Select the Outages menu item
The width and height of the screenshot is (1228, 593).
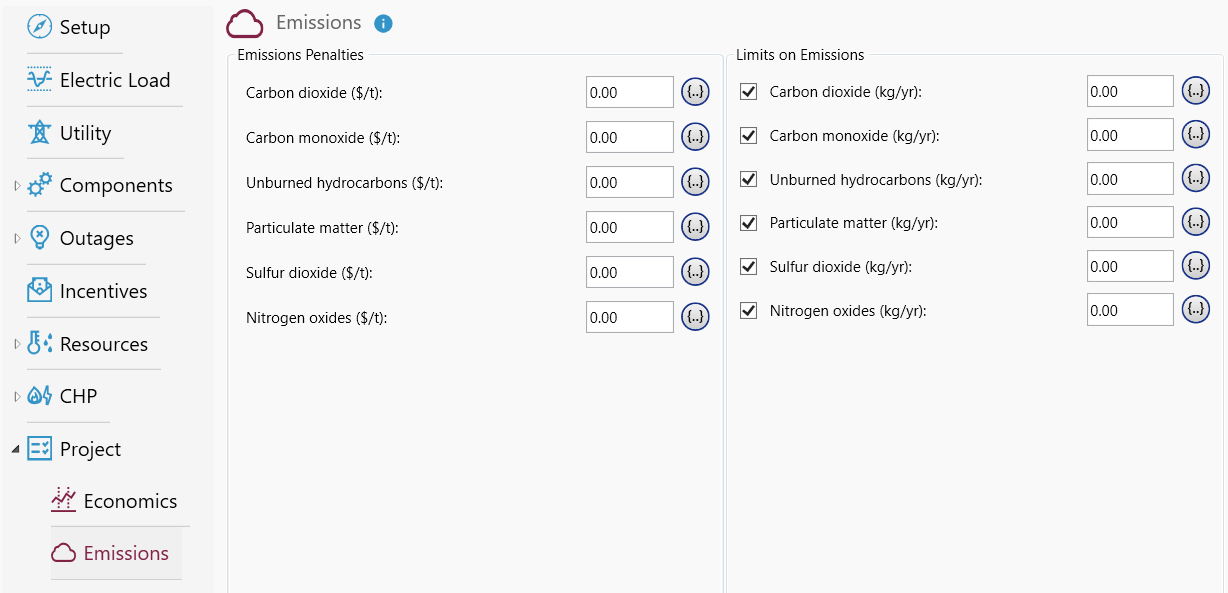pyautogui.click(x=96, y=238)
